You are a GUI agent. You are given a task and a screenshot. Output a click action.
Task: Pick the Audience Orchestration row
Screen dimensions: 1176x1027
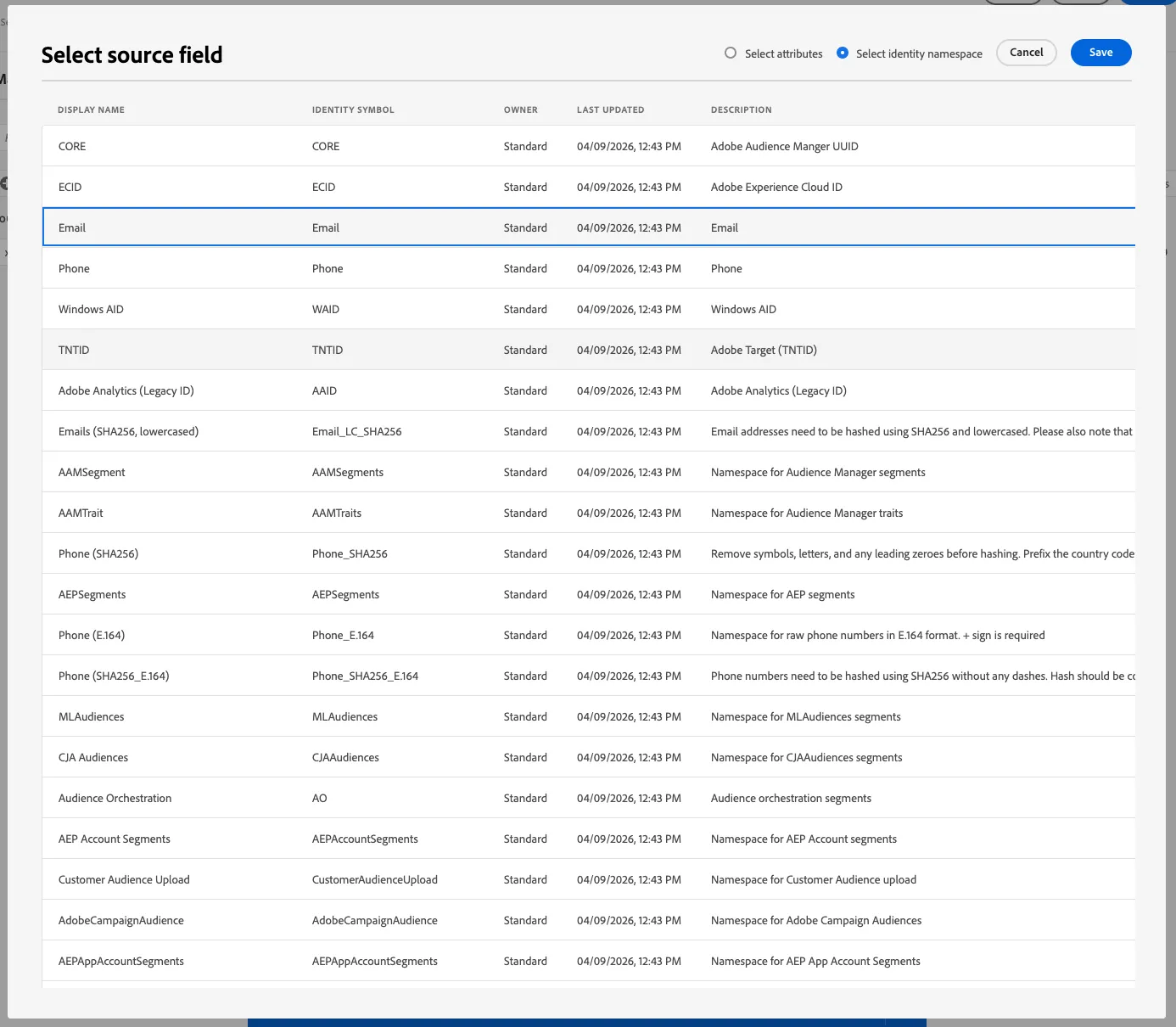tap(589, 798)
